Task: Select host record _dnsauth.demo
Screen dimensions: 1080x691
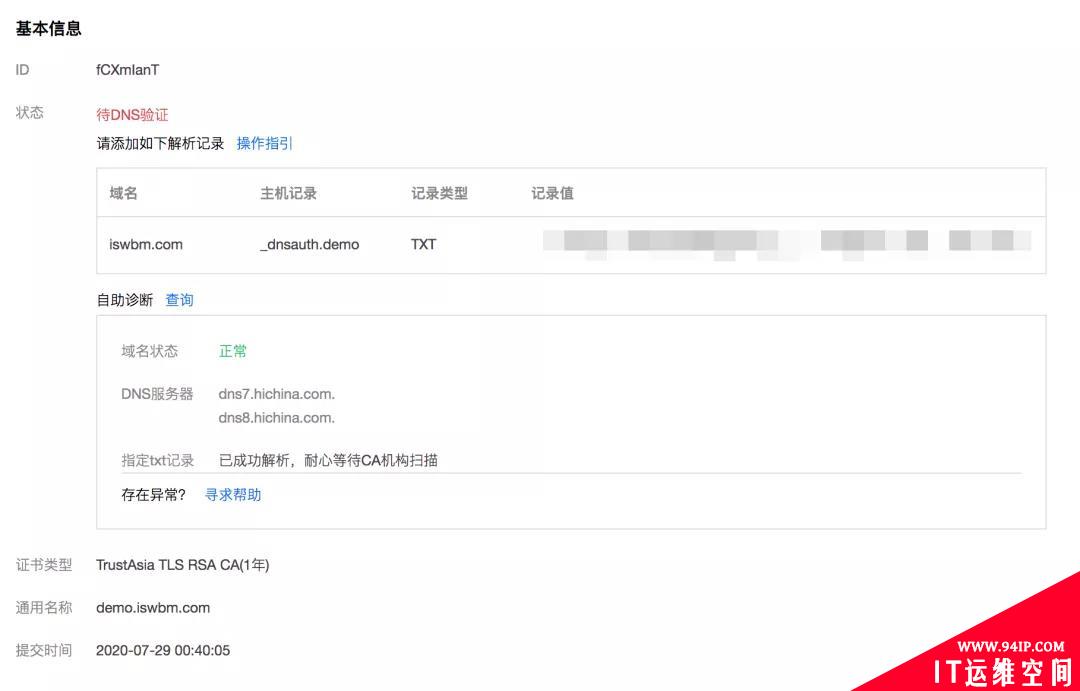Action: coord(309,245)
